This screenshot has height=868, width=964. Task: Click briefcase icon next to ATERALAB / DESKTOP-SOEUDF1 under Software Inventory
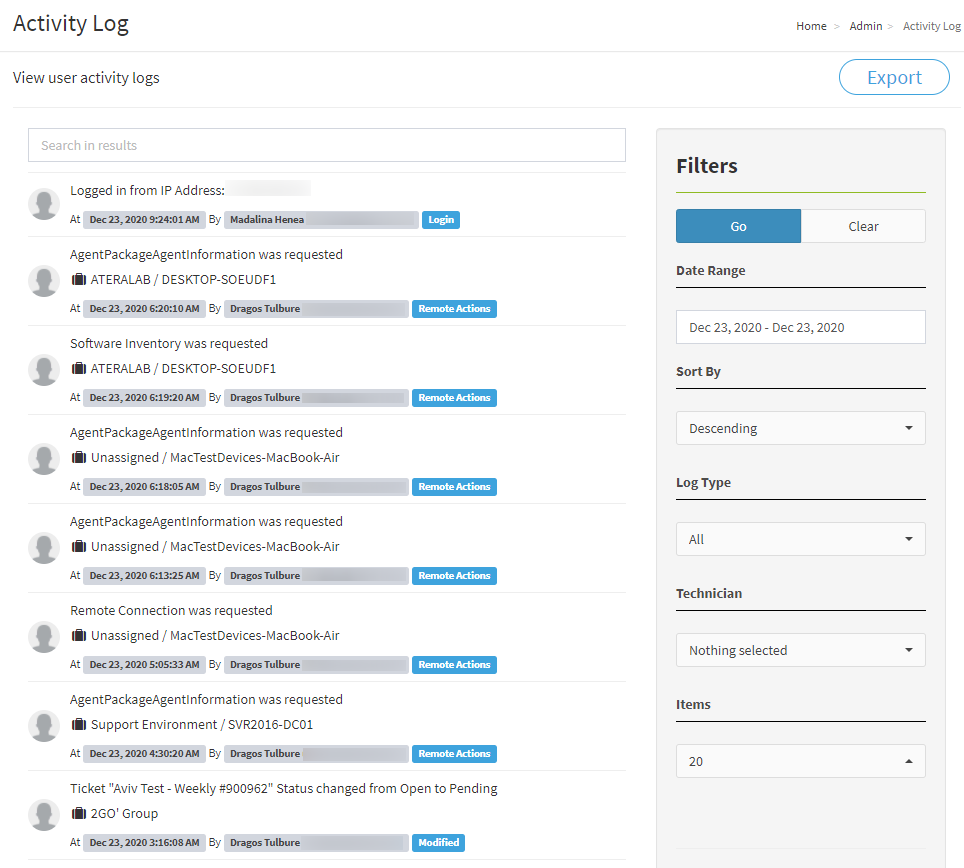click(79, 369)
